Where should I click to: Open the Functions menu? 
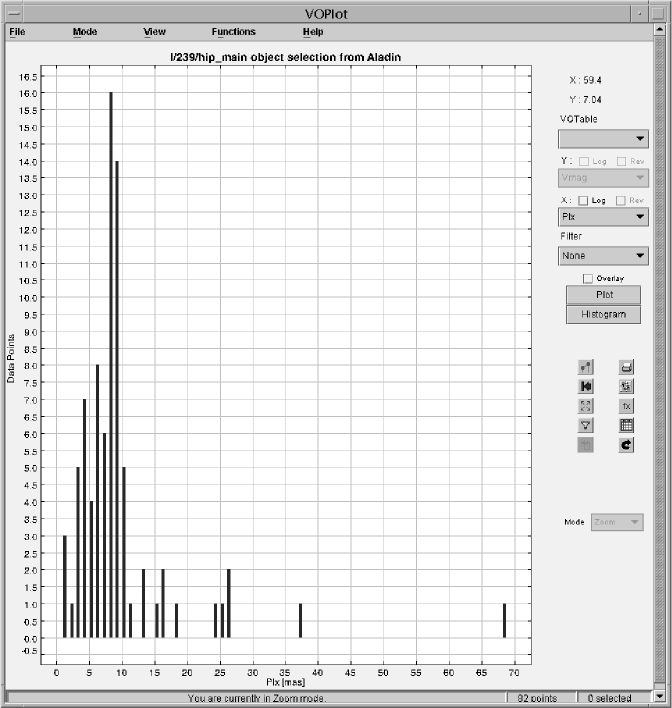(x=233, y=32)
